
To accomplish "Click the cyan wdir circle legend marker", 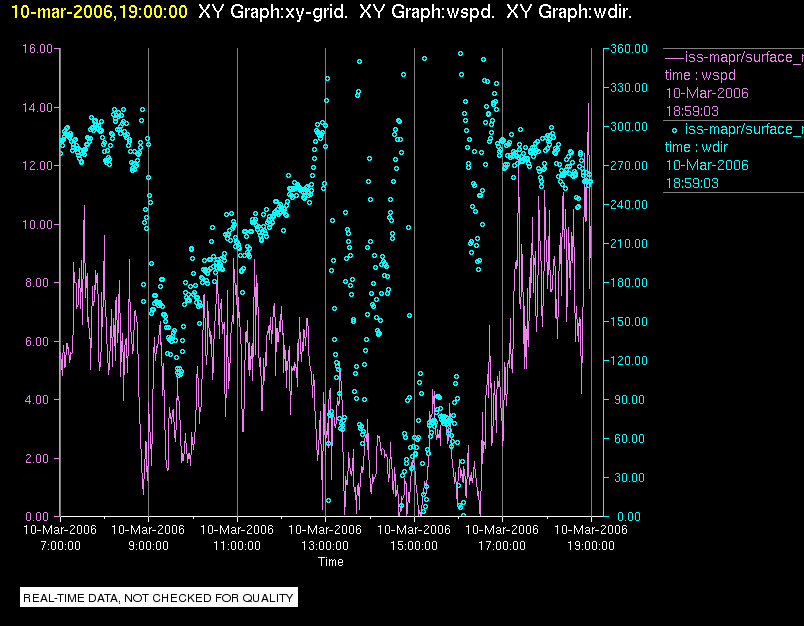I will coord(674,129).
